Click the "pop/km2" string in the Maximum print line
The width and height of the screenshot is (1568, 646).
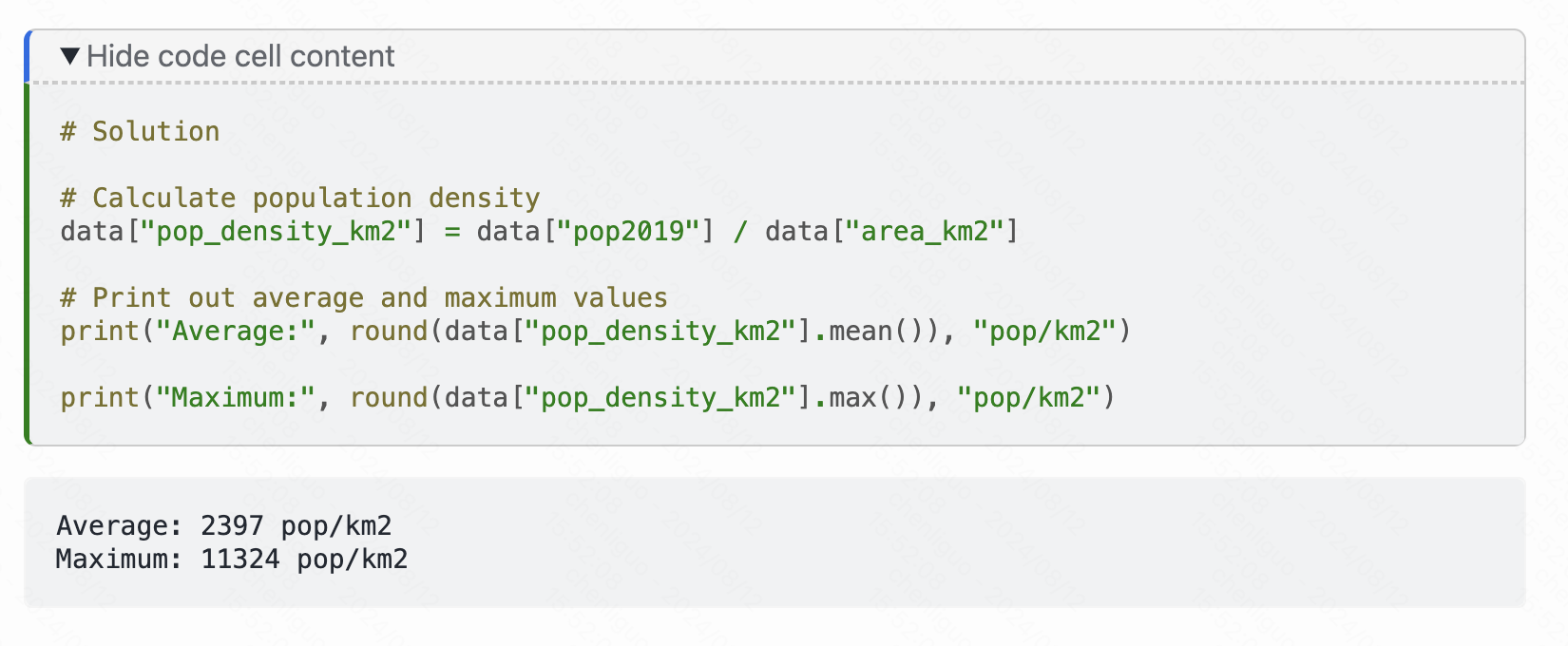click(x=1029, y=397)
